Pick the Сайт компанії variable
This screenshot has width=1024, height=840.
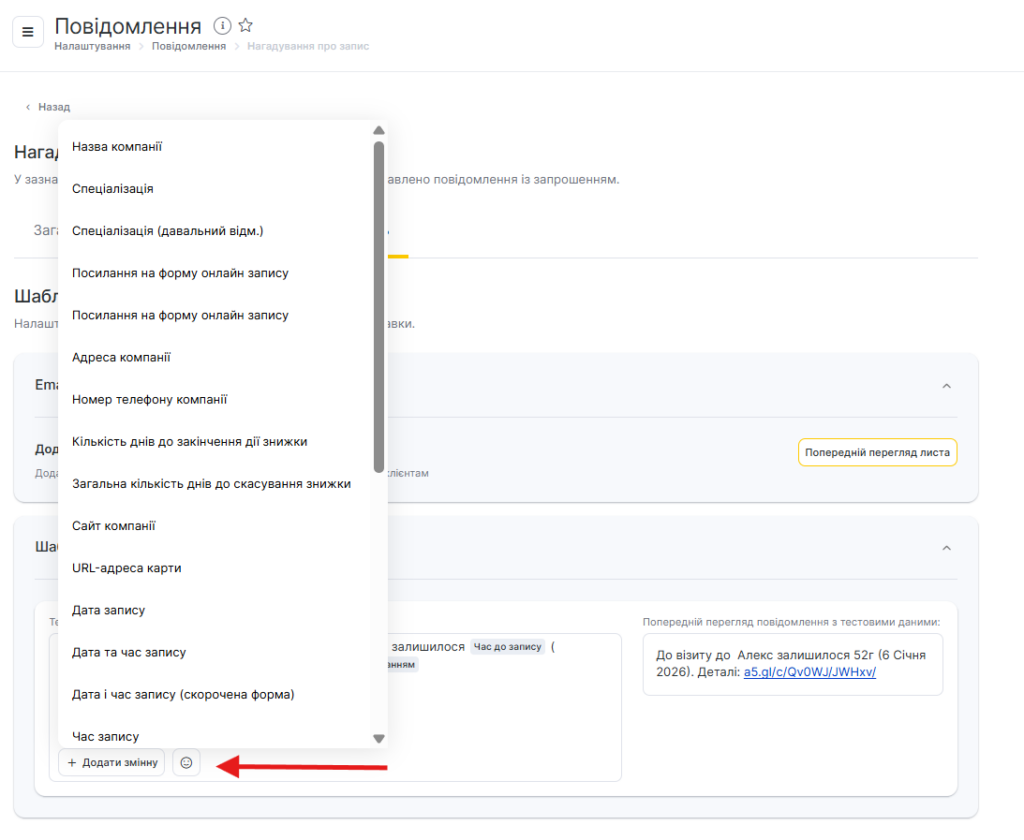click(113, 526)
